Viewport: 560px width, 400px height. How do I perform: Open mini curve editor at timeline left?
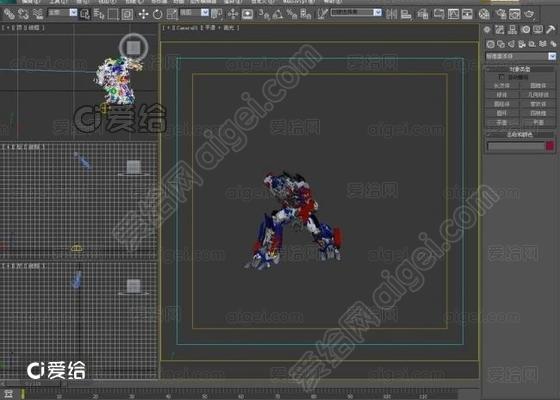tap(9, 394)
